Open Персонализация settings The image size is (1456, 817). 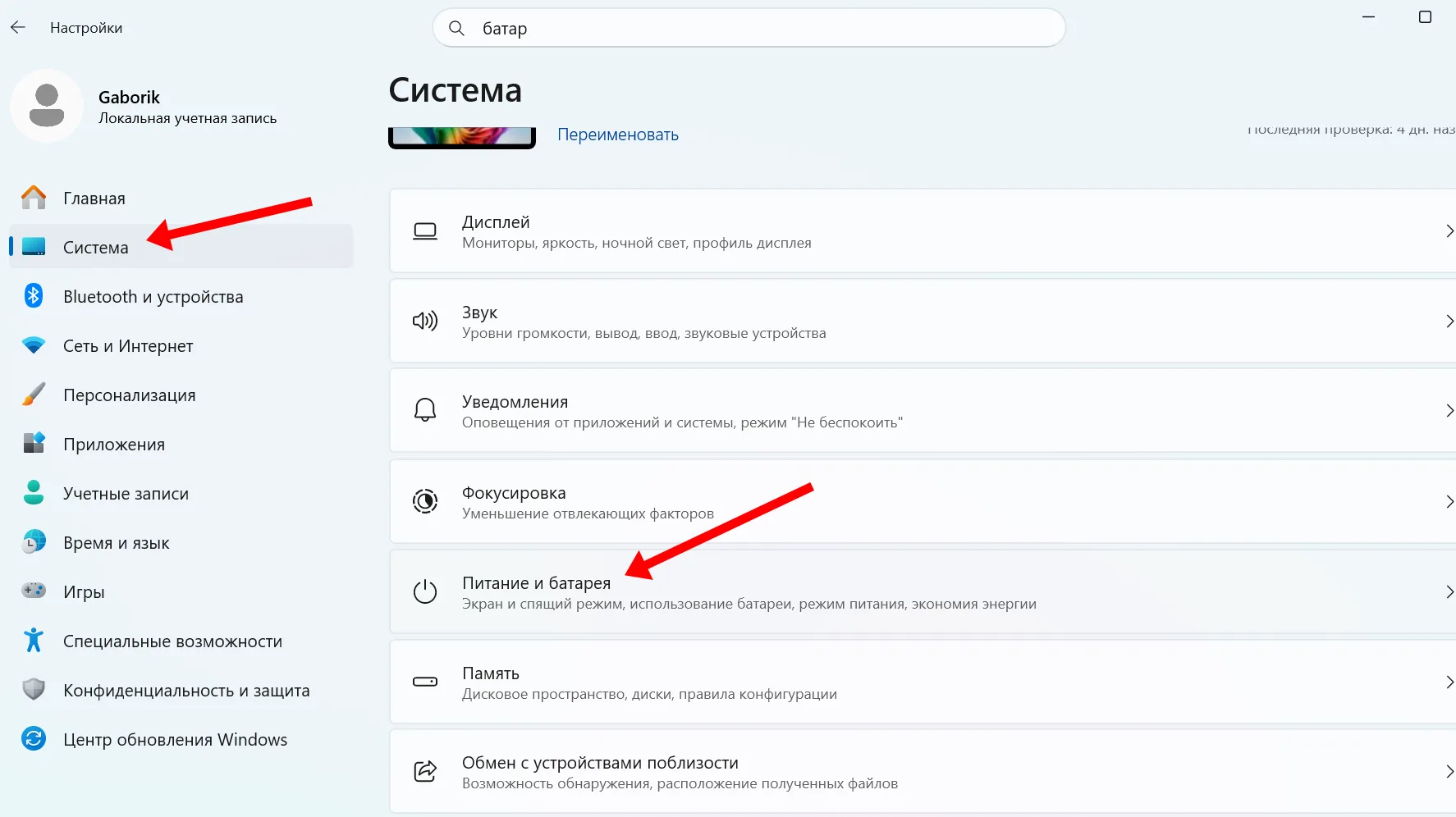click(x=181, y=395)
